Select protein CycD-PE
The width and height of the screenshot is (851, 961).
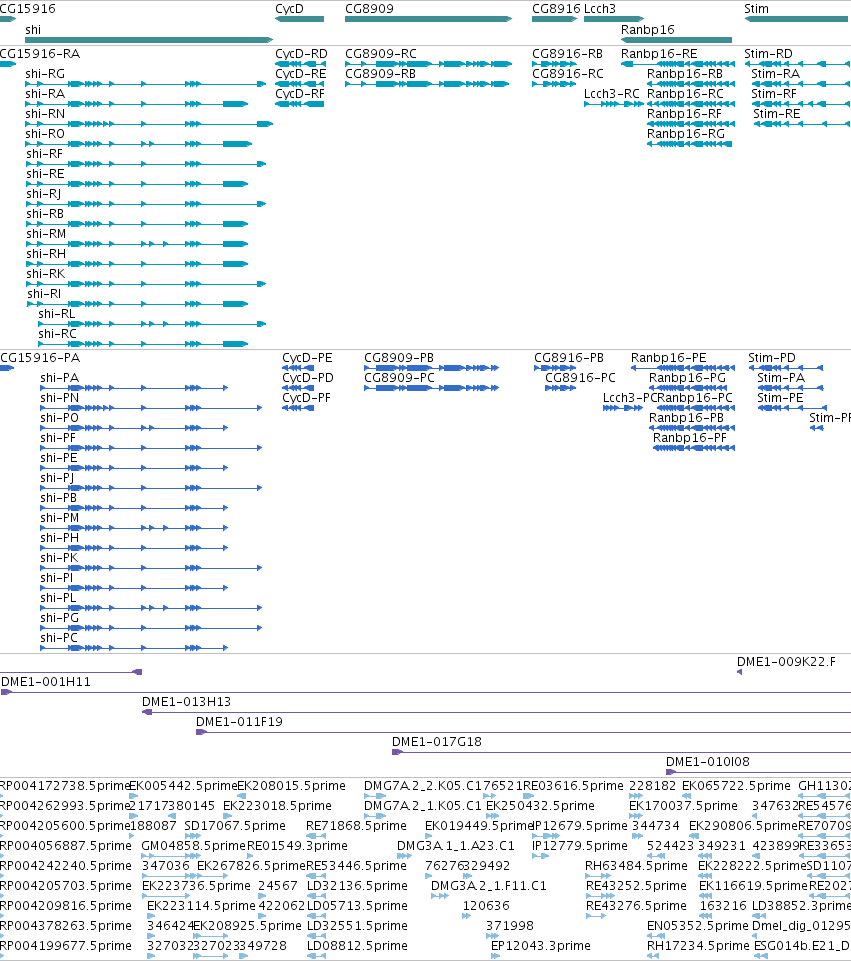coord(298,368)
